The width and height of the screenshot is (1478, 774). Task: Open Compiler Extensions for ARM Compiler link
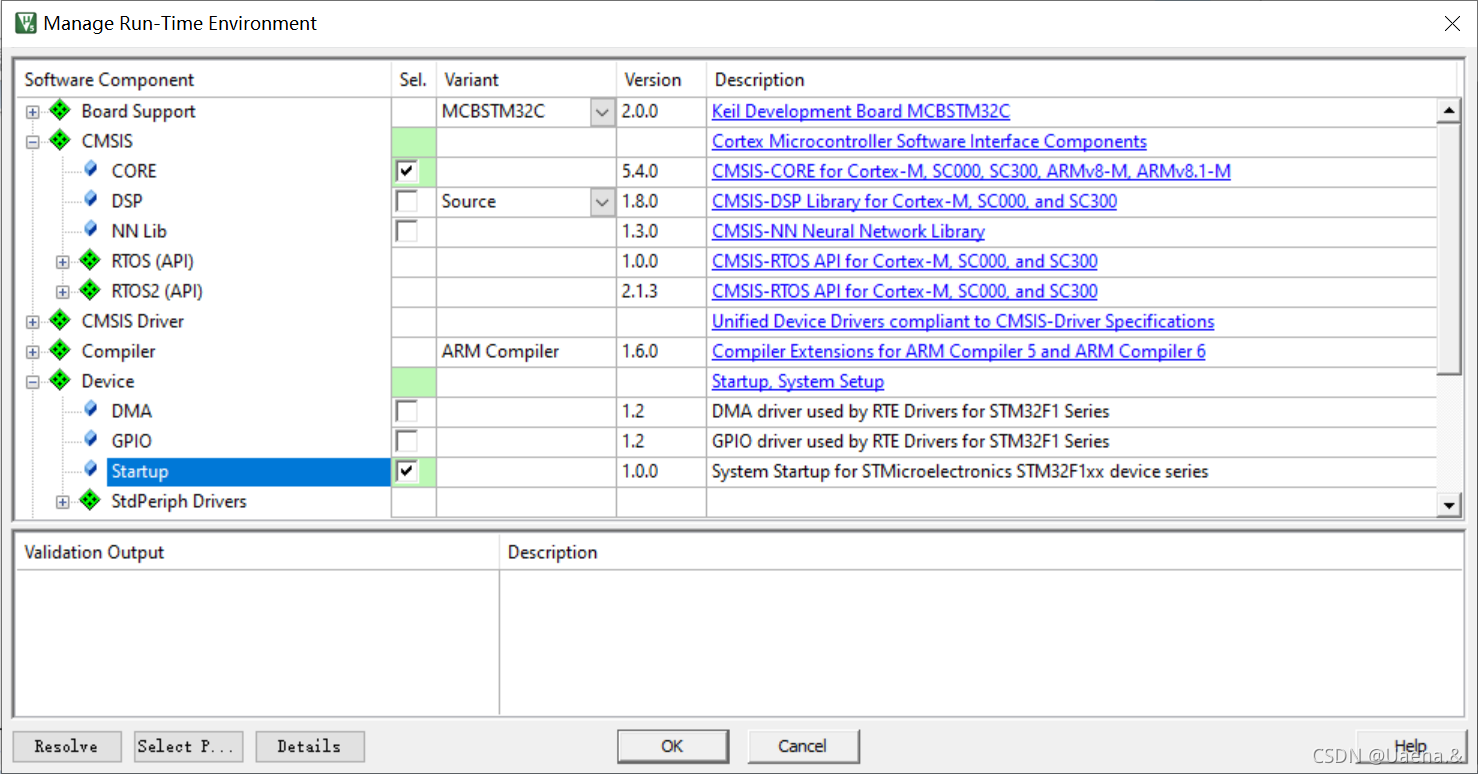958,351
